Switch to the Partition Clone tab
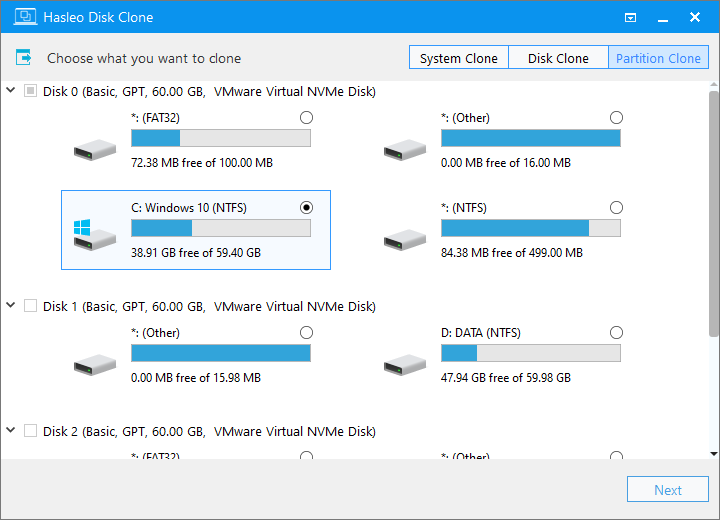Image resolution: width=720 pixels, height=520 pixels. (x=658, y=57)
